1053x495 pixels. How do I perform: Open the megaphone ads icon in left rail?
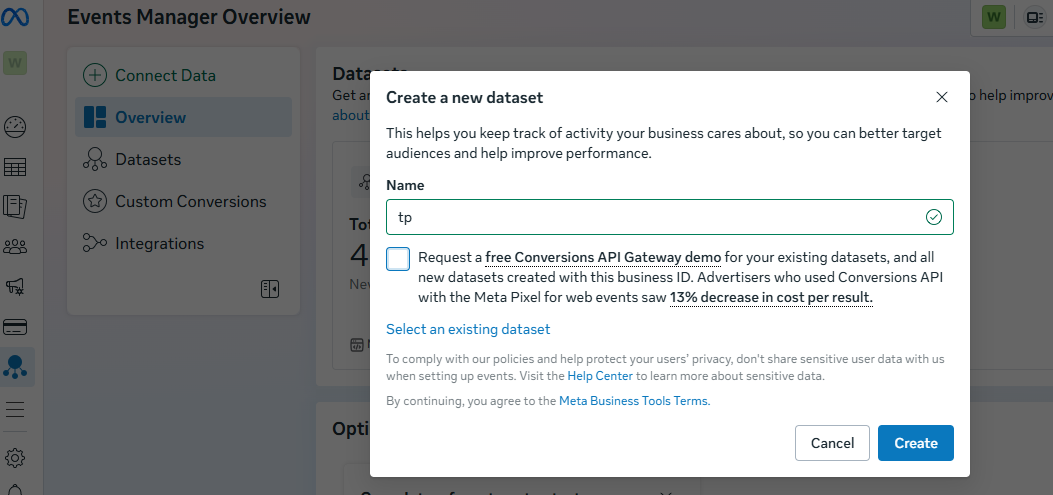click(x=15, y=287)
